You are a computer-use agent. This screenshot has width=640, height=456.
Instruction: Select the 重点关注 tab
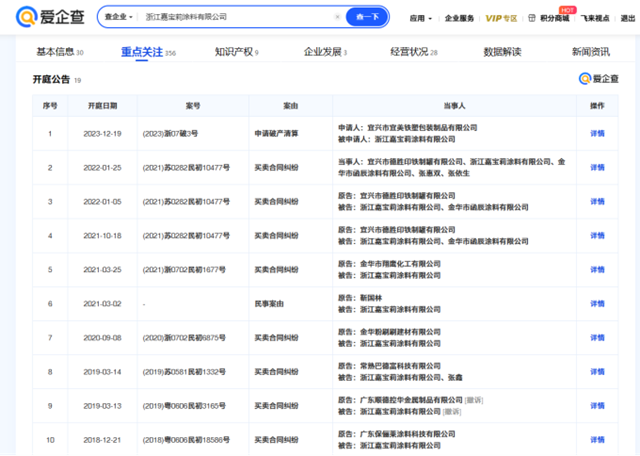pos(148,52)
